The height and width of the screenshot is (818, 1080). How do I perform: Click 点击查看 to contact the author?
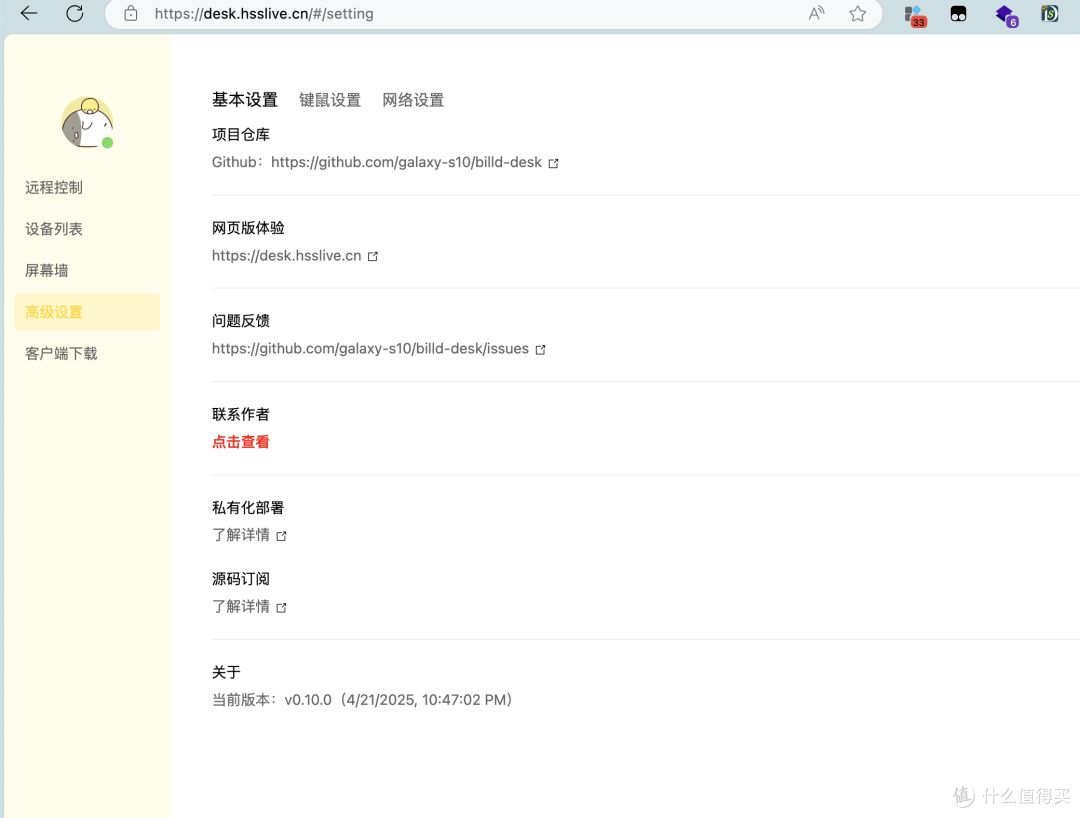click(x=240, y=442)
